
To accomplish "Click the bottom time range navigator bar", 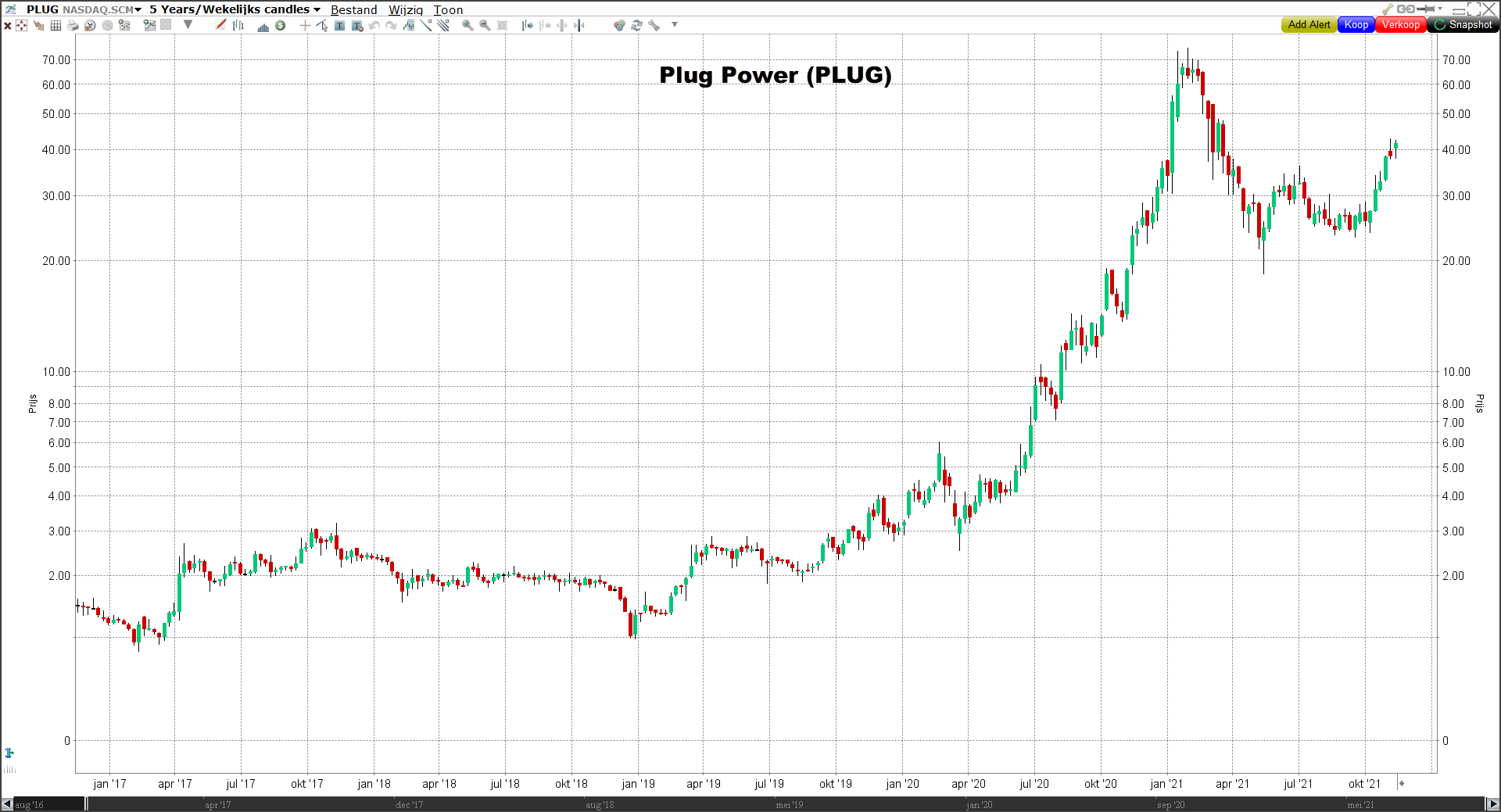I will [786, 804].
